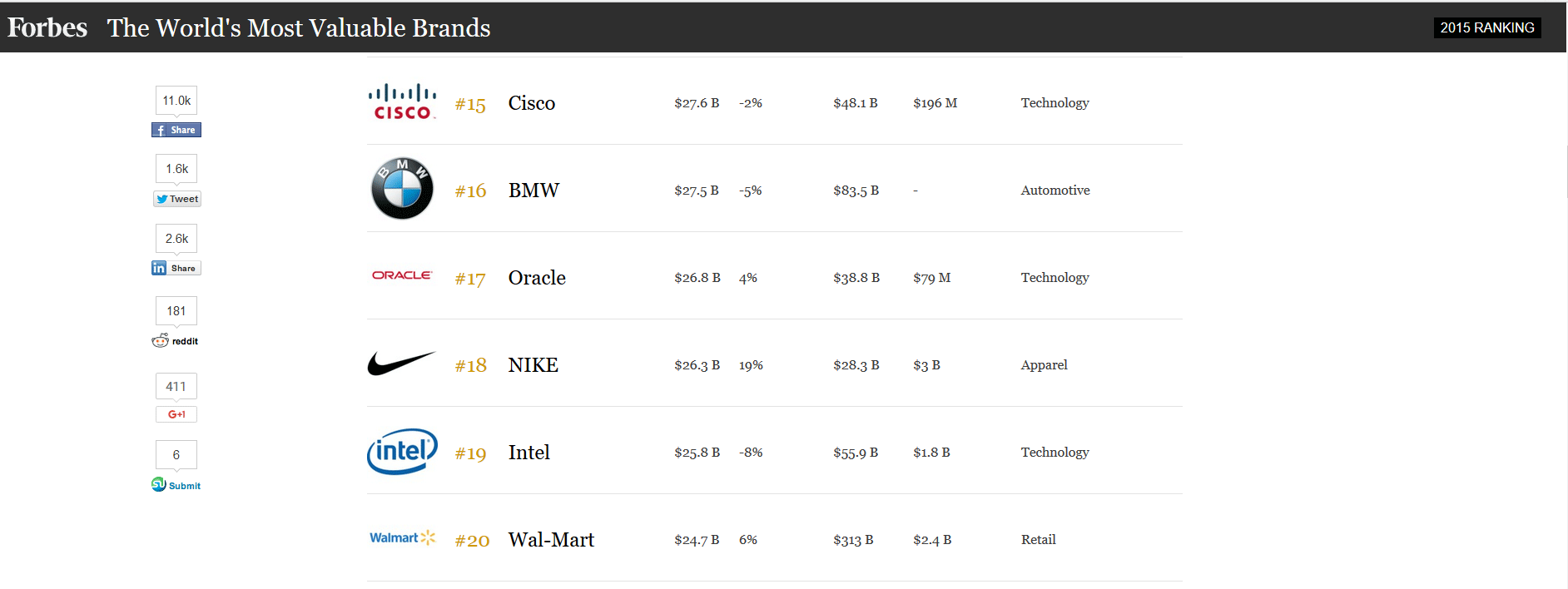The image size is (1568, 589).
Task: Open the NIKE brand name link
Action: click(x=533, y=365)
